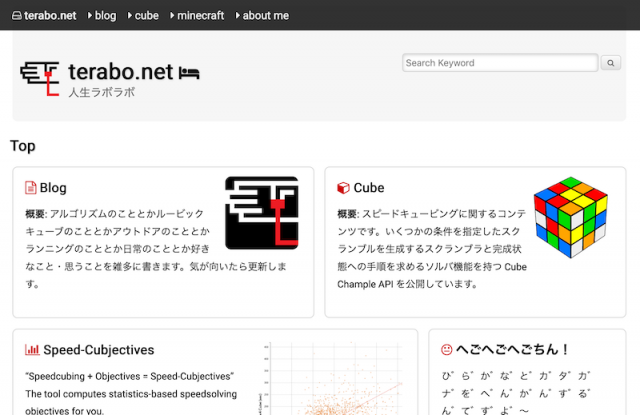Open the Cube card heading

pyautogui.click(x=369, y=188)
